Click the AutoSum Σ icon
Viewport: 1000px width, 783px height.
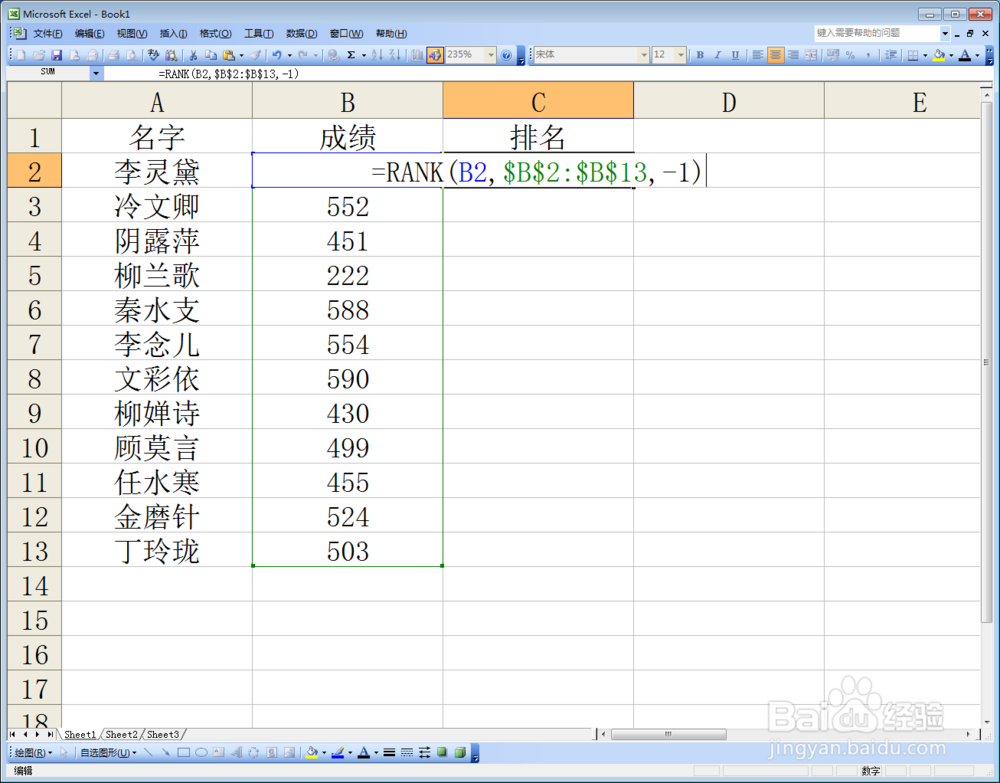pos(350,55)
